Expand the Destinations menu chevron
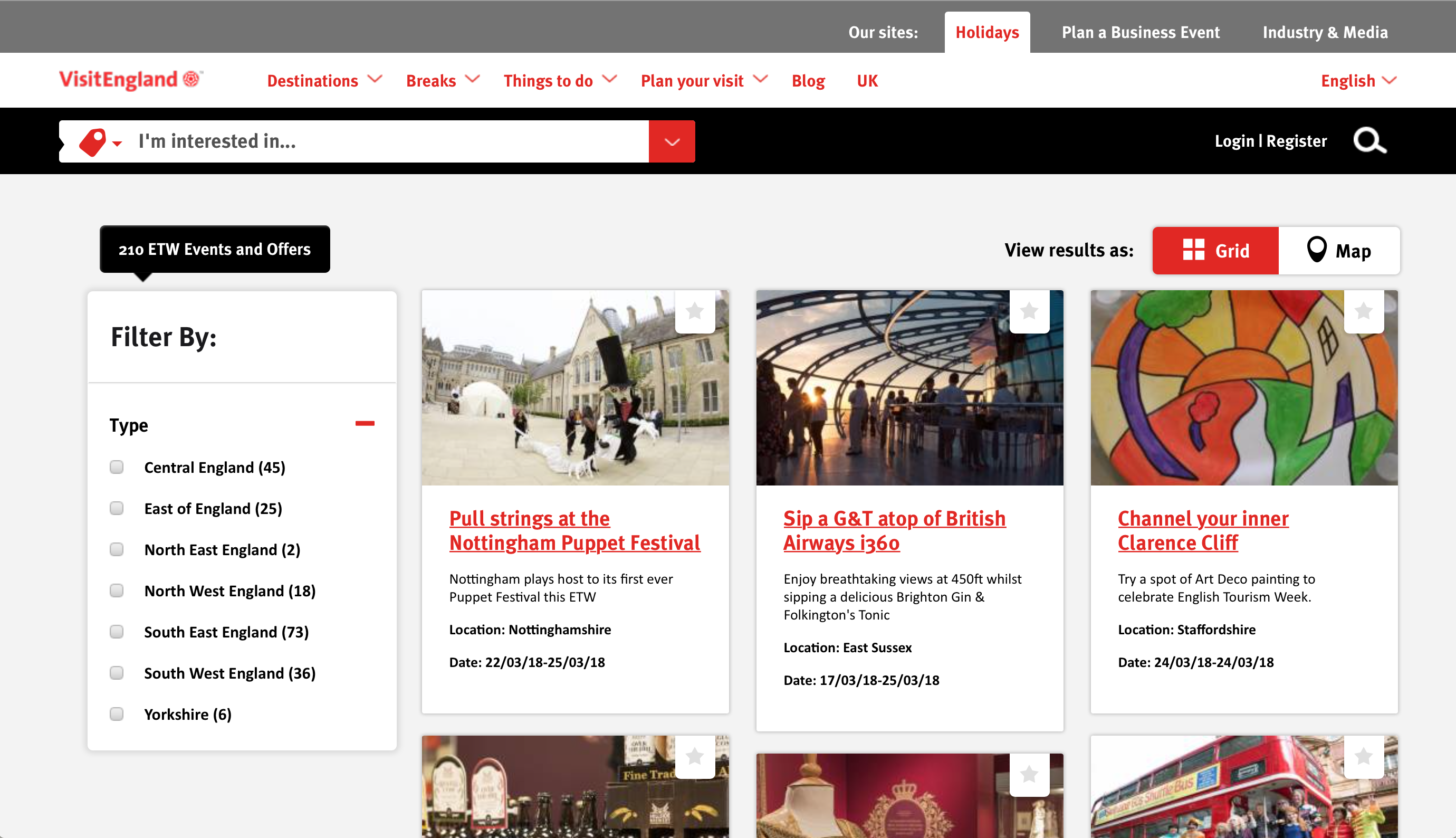This screenshot has width=1456, height=838. [375, 79]
